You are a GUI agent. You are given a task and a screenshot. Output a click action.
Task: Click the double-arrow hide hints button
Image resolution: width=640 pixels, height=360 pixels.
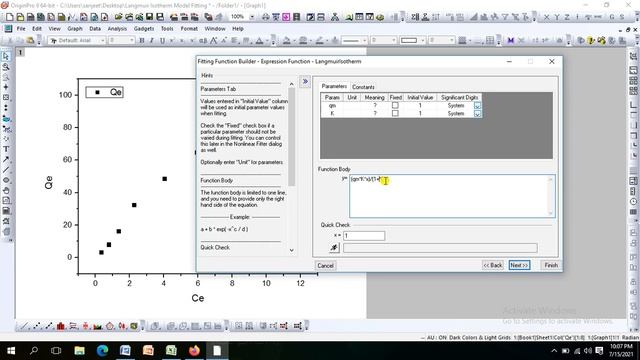[x=305, y=82]
